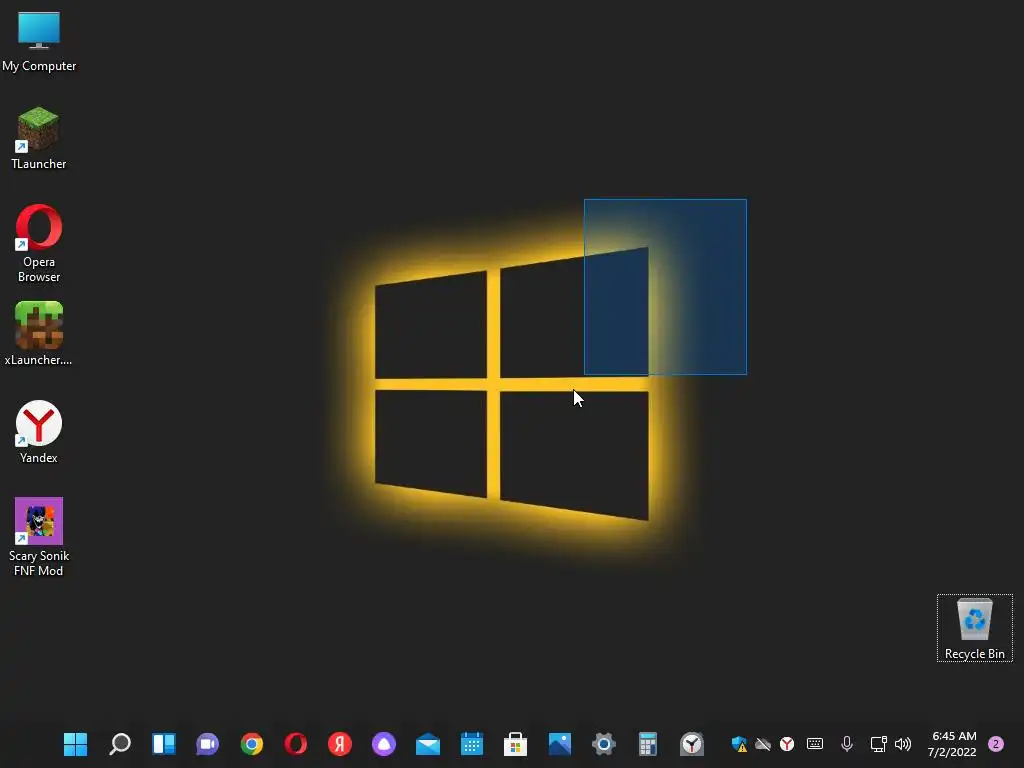This screenshot has width=1024, height=768.
Task: Launch Google Chrome from taskbar
Action: [251, 744]
